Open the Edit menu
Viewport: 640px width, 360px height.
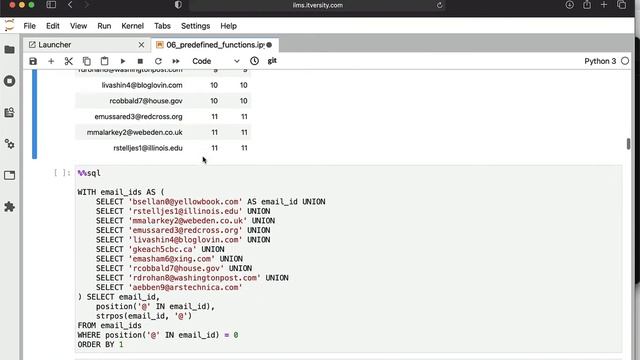(53, 26)
